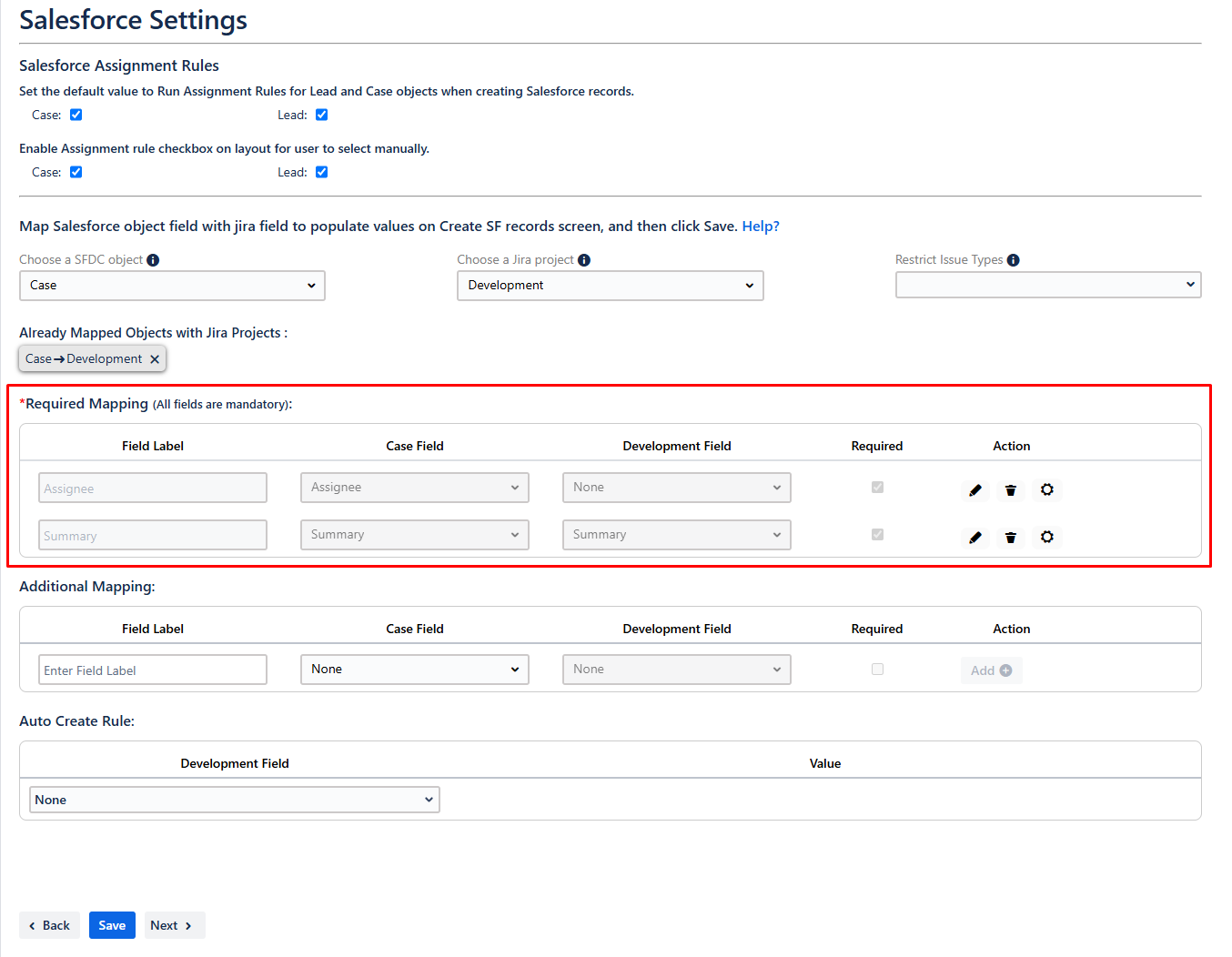This screenshot has width=1232, height=957.
Task: Toggle Case checkbox under Enable Assignment rule on layout
Action: pyautogui.click(x=76, y=172)
